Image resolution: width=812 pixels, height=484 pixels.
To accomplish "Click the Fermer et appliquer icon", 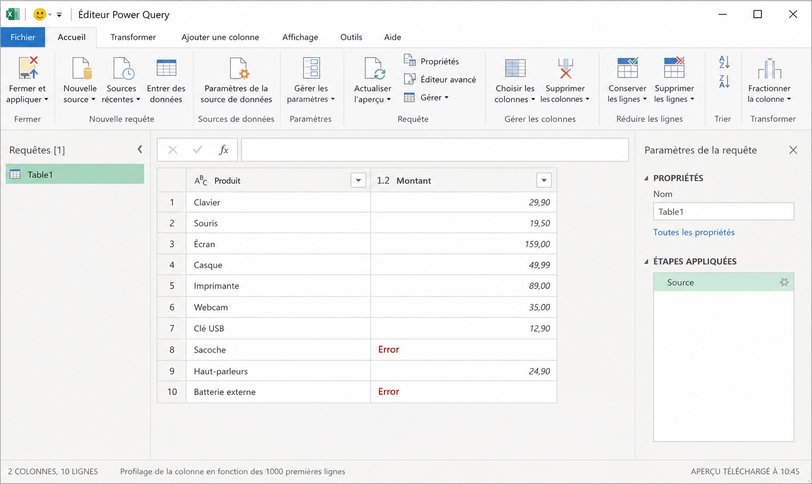I will (28, 68).
